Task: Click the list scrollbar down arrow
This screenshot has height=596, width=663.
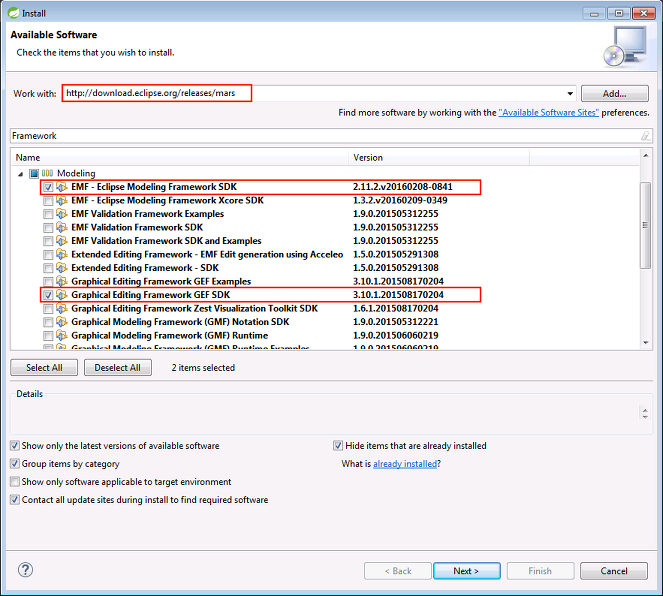Action: point(646,342)
